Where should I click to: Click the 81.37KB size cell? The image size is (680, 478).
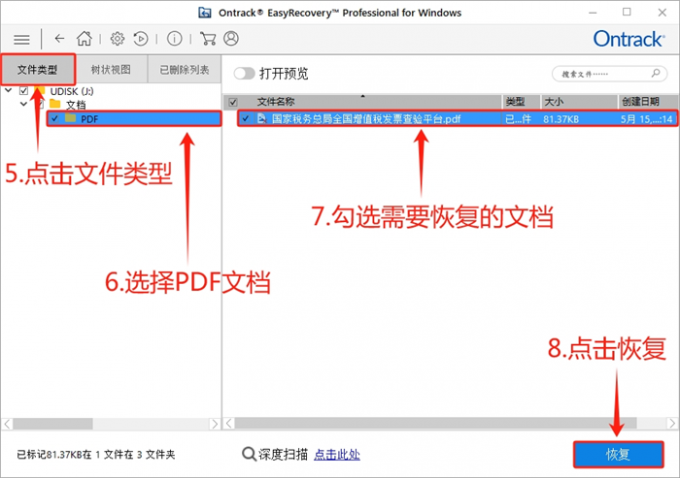click(x=561, y=119)
